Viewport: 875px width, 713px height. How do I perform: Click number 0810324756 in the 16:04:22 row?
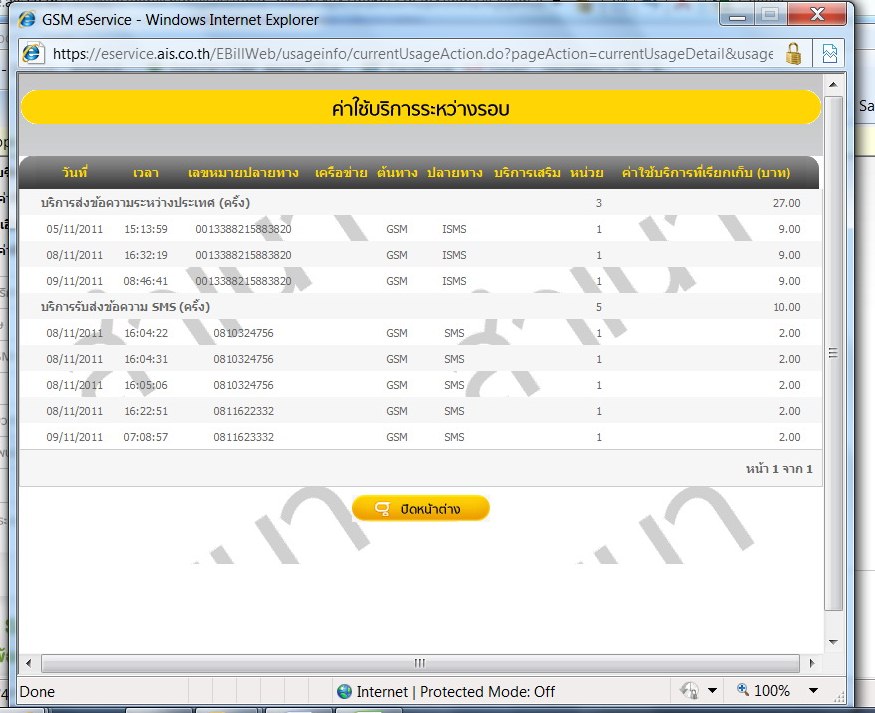tap(243, 333)
